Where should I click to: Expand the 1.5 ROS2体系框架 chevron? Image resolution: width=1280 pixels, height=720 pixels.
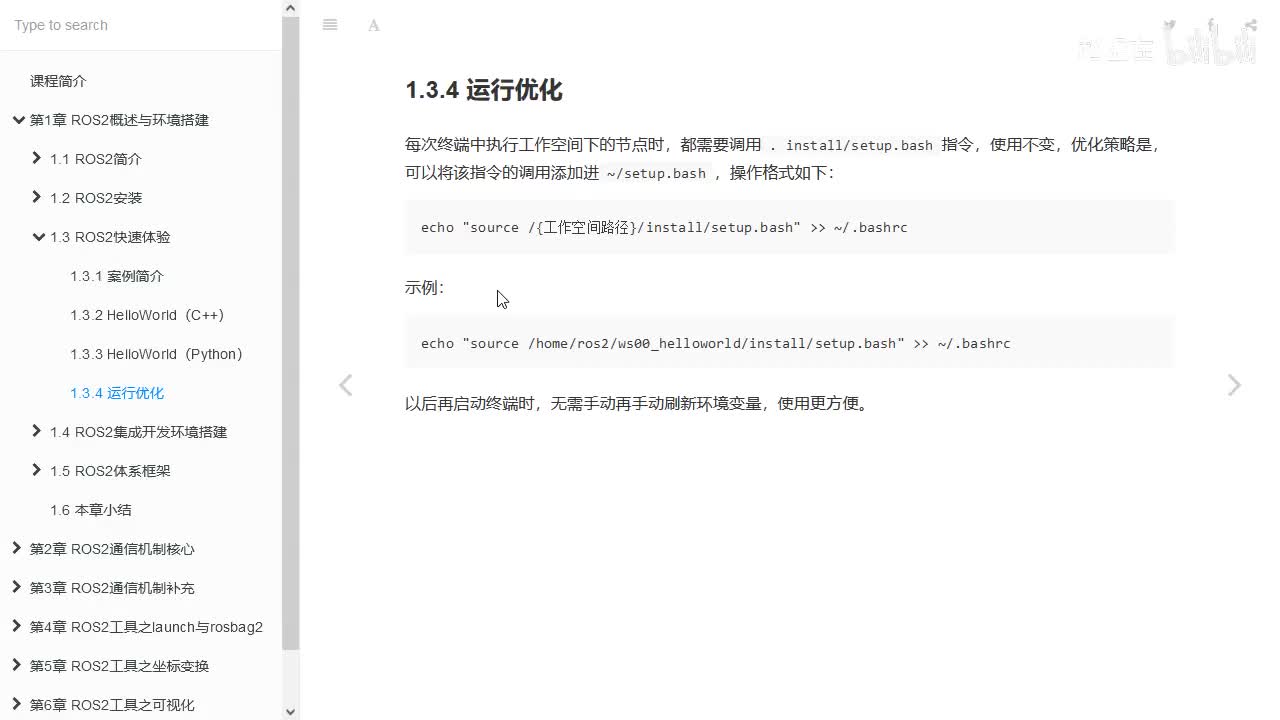point(37,470)
